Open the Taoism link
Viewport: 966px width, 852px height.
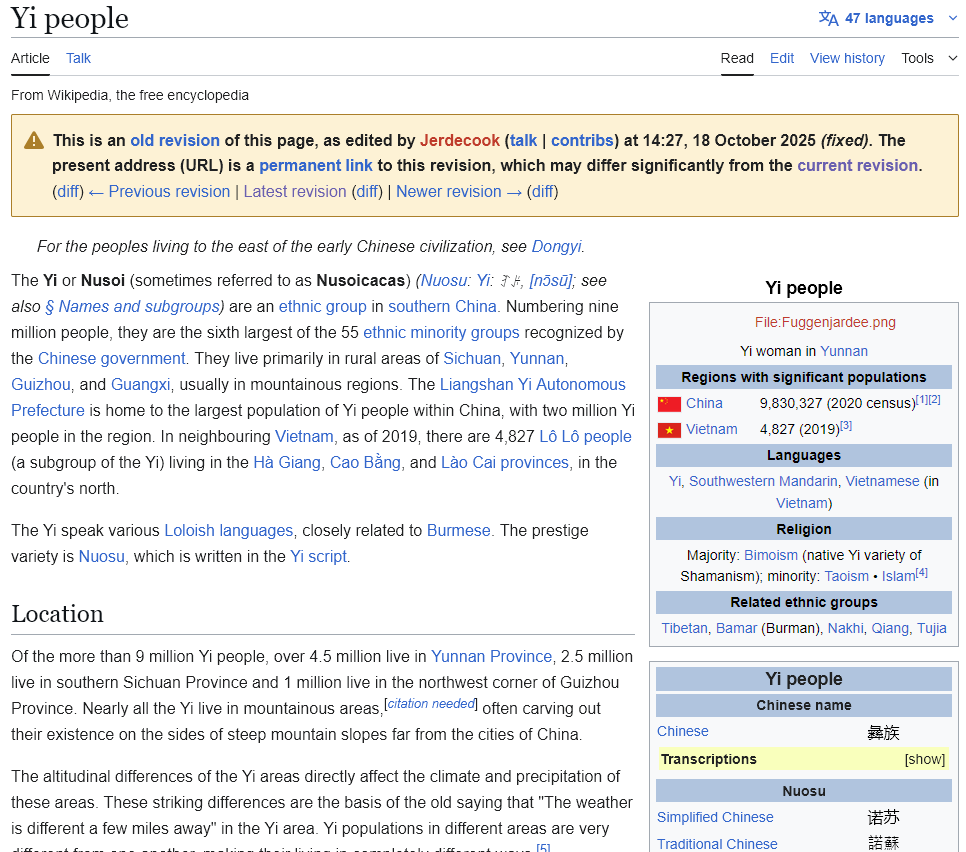[846, 576]
